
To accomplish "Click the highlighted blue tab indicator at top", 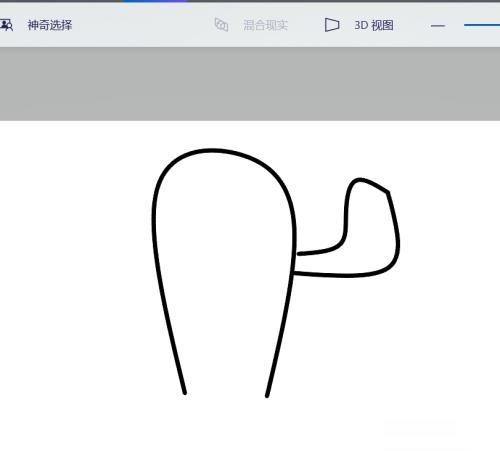I will (155, 1).
